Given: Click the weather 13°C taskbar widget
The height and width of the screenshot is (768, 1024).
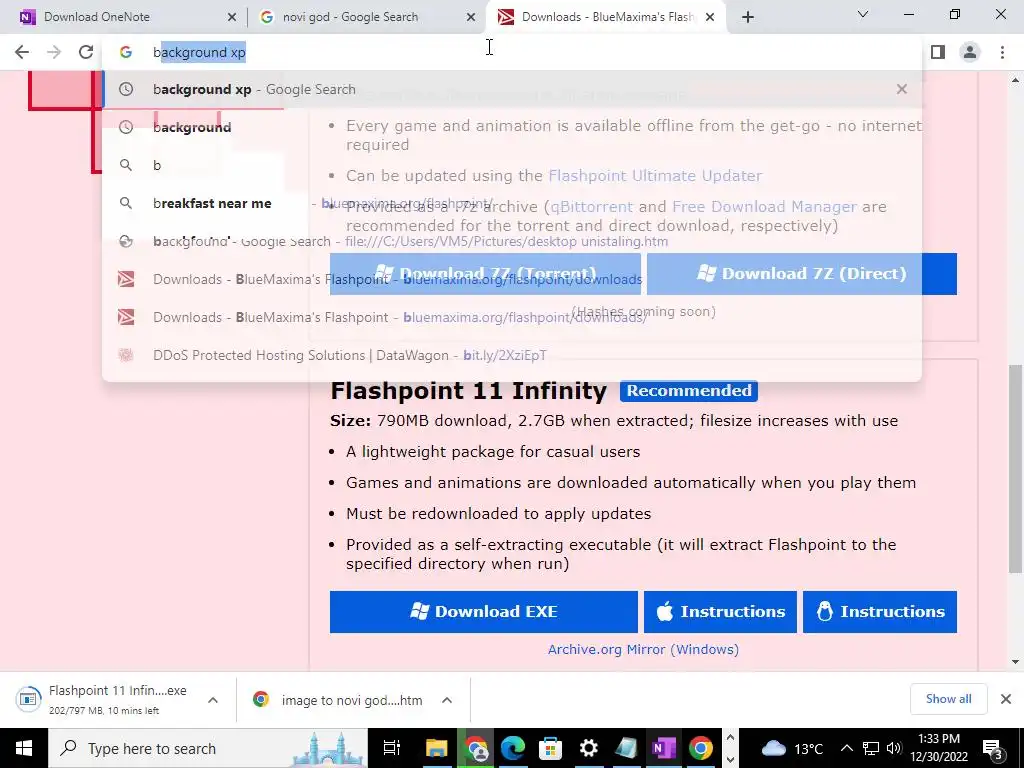Looking at the screenshot, I should 792,748.
